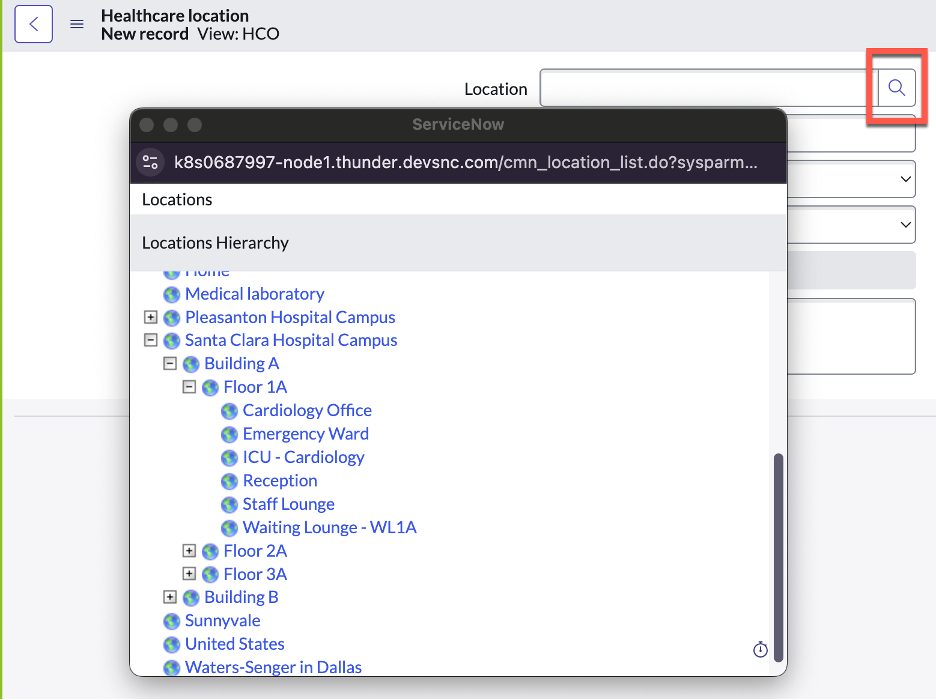Collapse the Floor 1A node
936x700 pixels.
click(189, 387)
